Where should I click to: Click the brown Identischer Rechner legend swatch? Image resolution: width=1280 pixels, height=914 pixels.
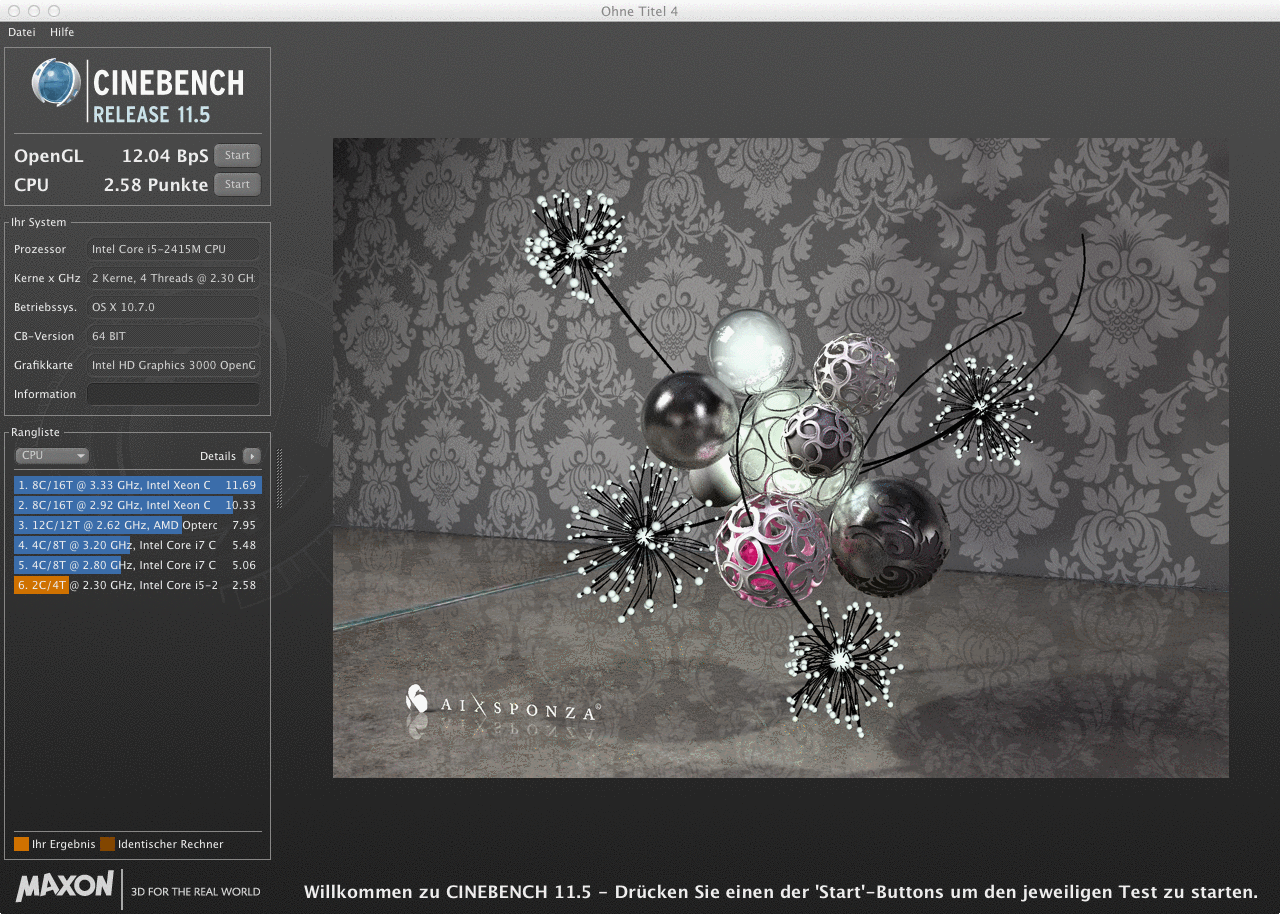tap(107, 844)
